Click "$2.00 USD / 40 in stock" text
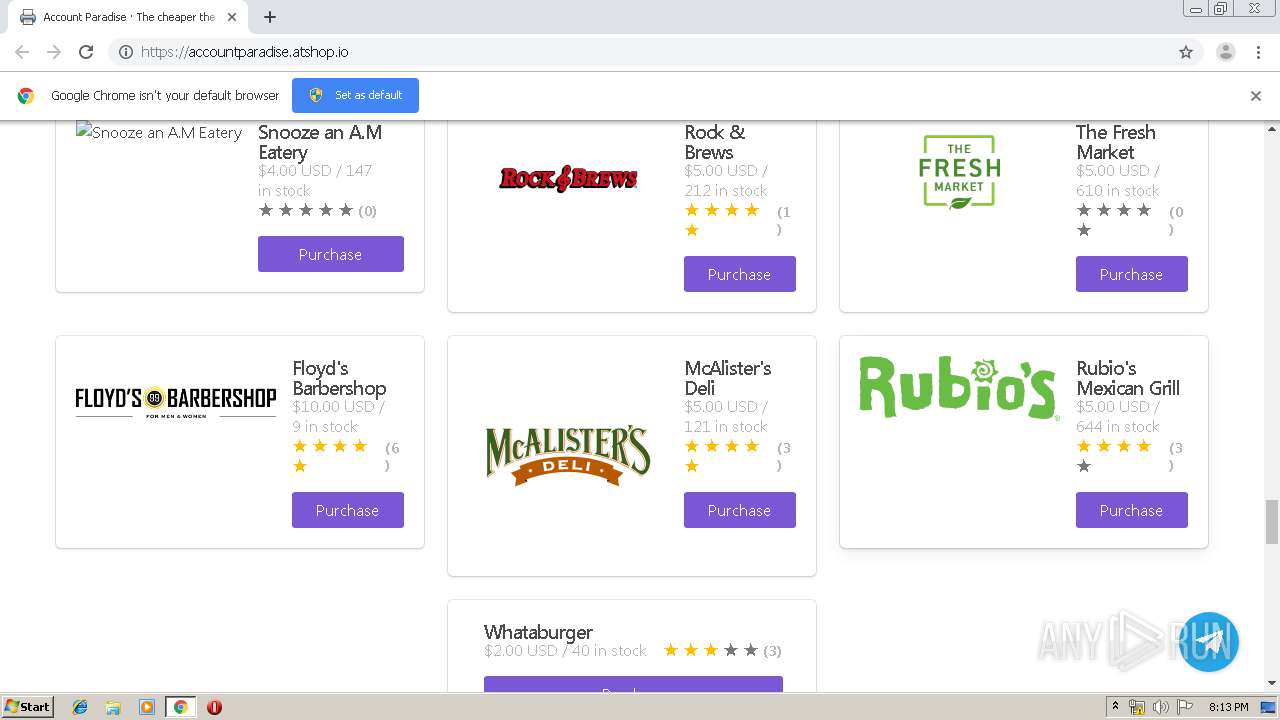 565,651
